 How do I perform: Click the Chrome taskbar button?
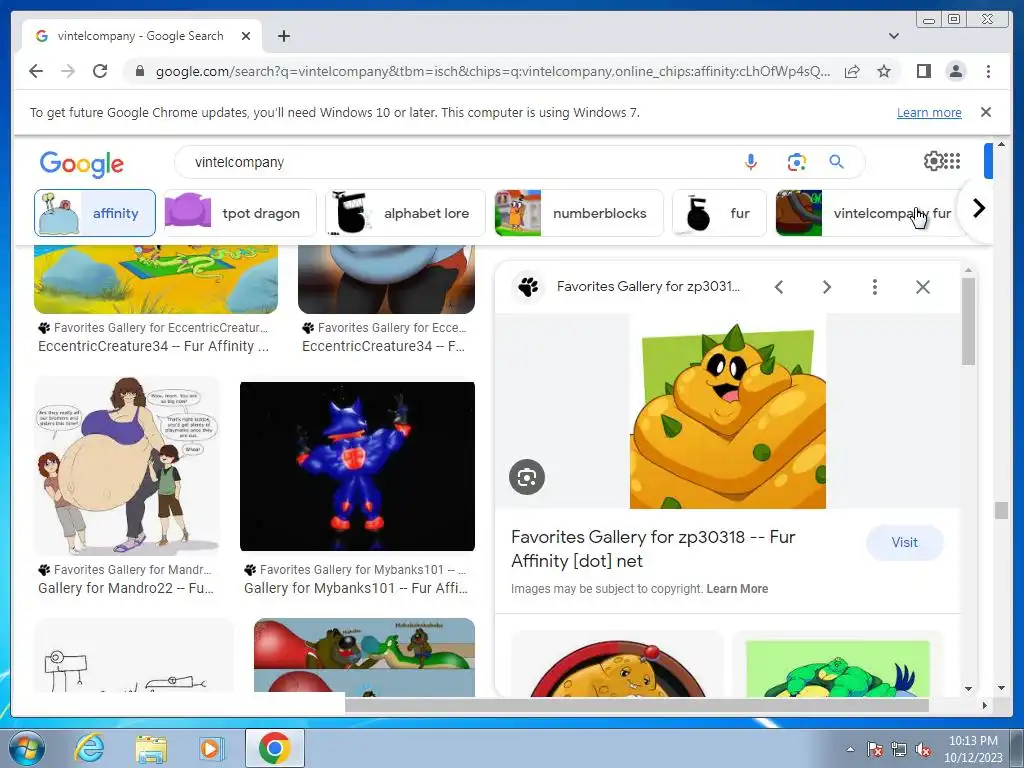275,748
